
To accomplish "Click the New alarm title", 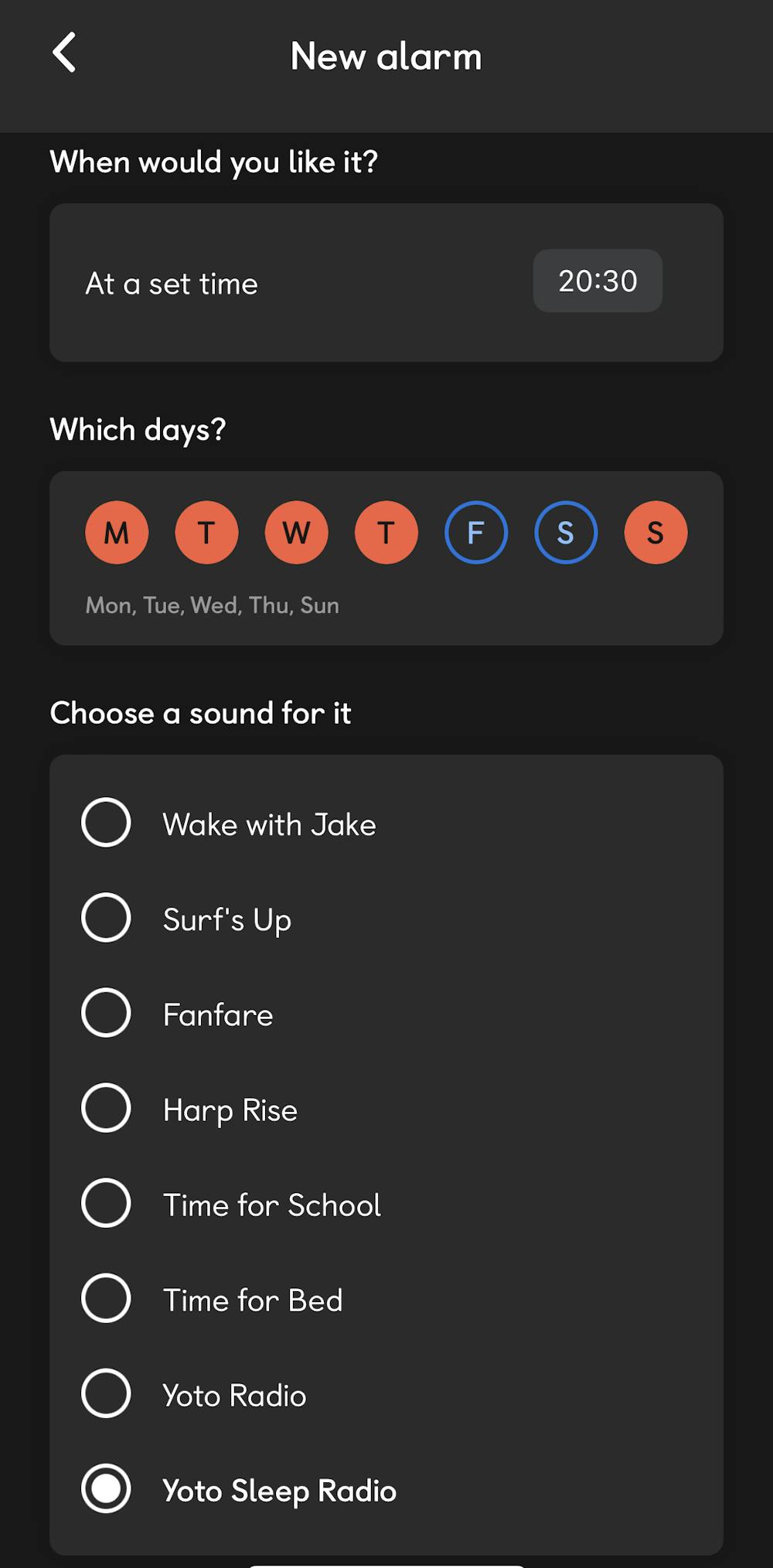I will point(386,56).
